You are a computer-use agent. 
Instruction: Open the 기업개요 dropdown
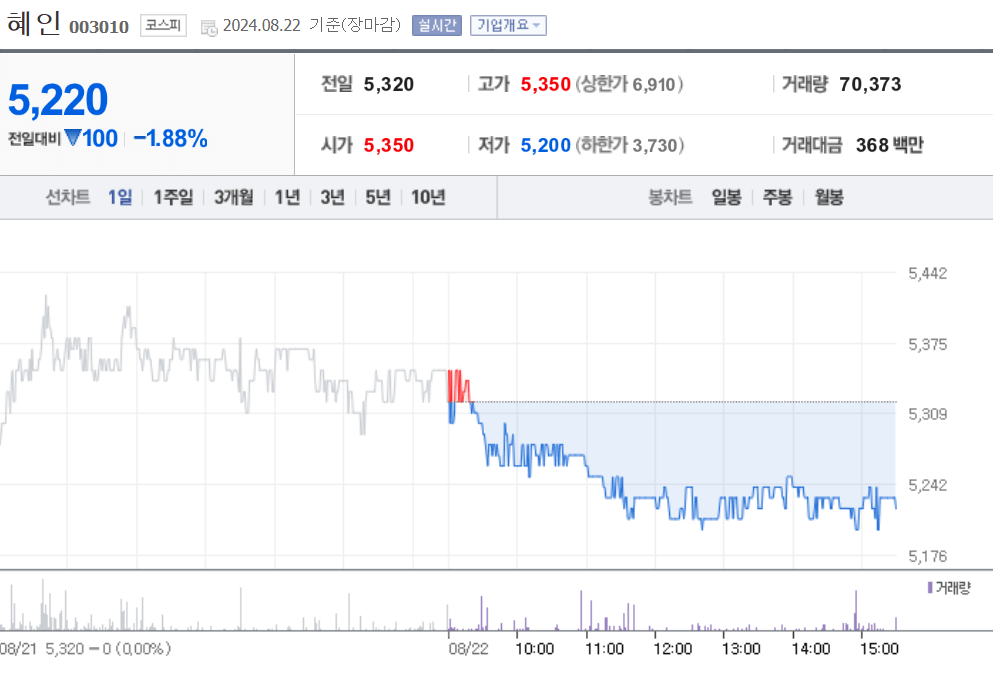(x=508, y=25)
